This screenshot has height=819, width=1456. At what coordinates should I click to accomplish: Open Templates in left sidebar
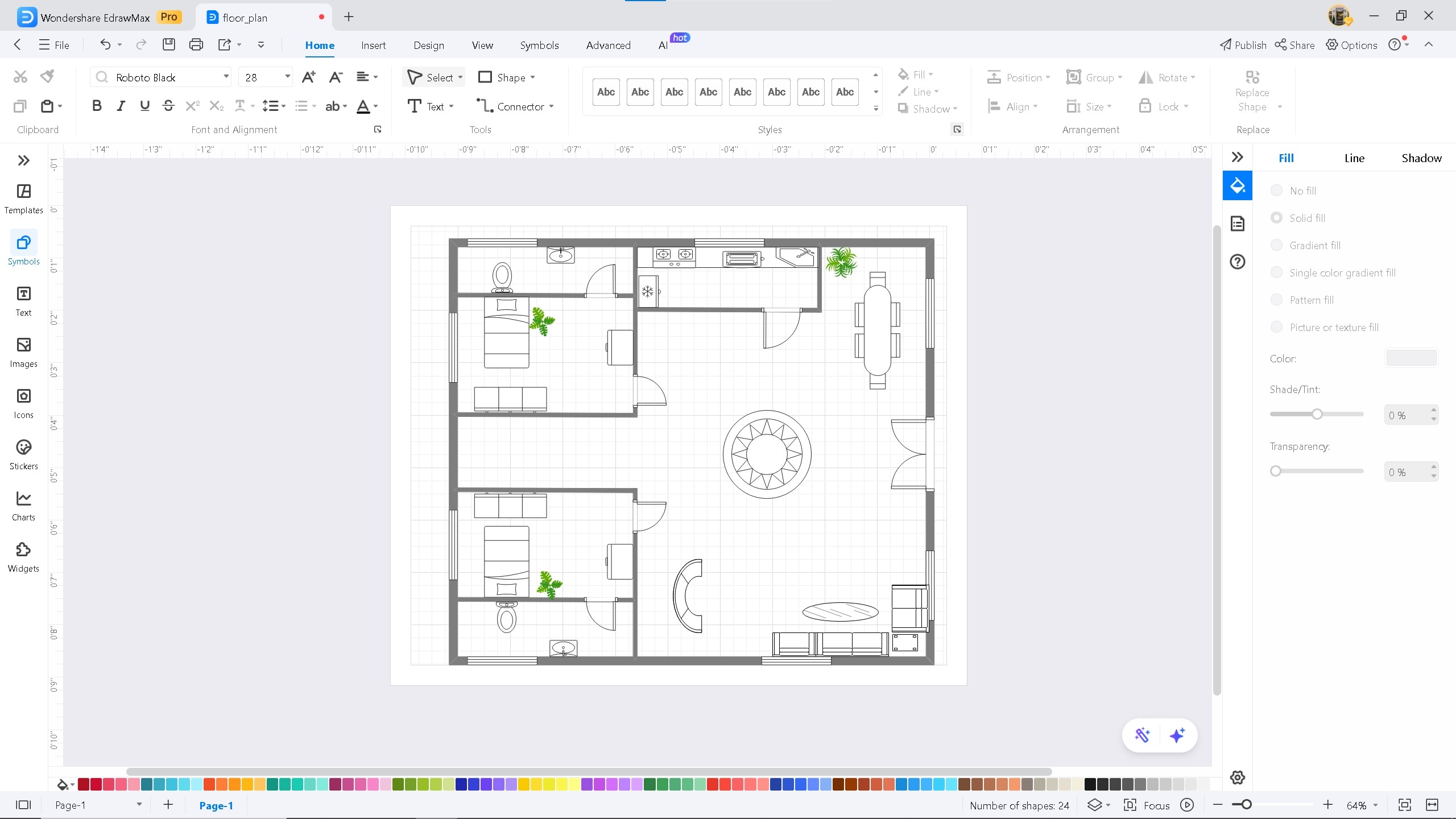[23, 199]
